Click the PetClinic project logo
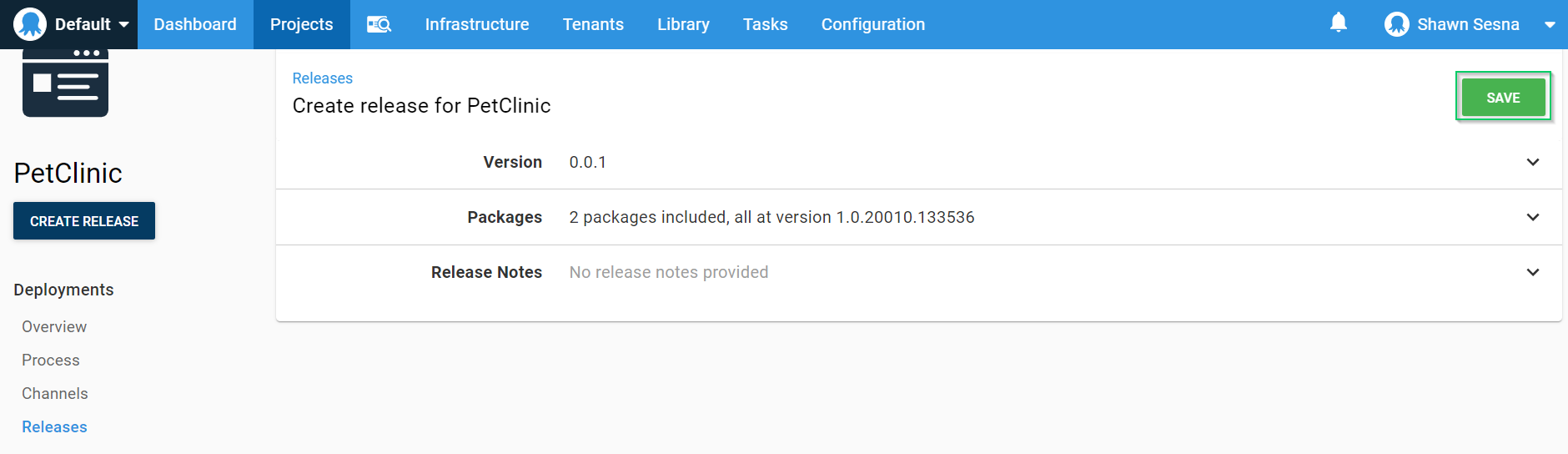 (x=65, y=83)
